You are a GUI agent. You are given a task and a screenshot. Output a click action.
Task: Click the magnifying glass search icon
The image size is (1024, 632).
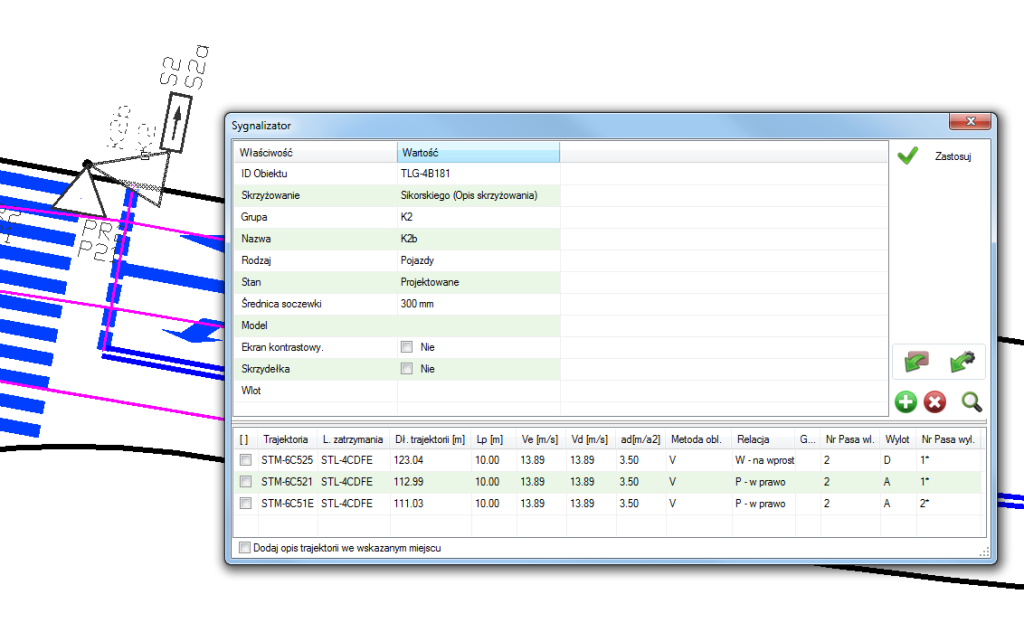point(971,402)
